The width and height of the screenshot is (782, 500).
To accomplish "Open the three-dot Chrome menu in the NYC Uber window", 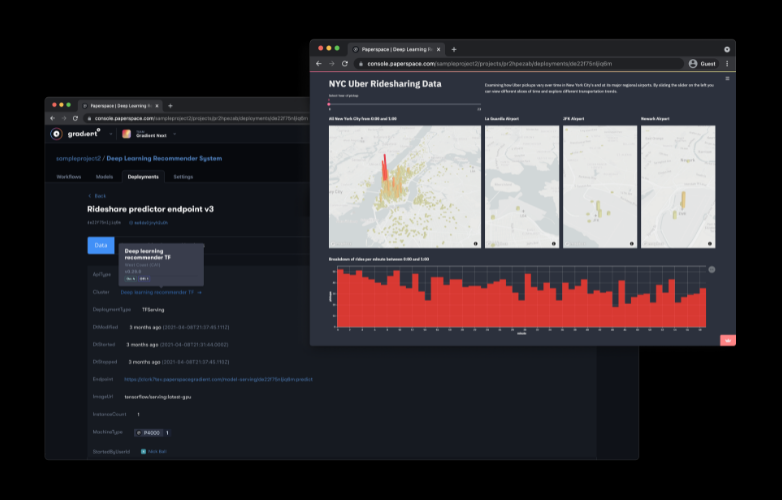I will click(727, 64).
